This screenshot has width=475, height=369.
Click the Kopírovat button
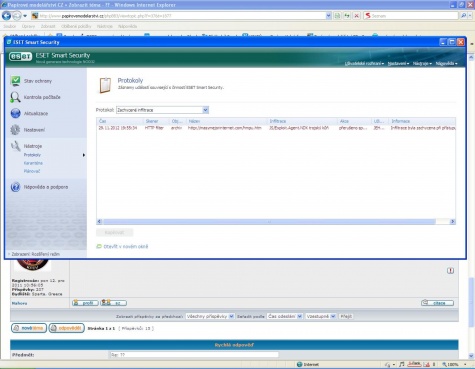click(114, 232)
